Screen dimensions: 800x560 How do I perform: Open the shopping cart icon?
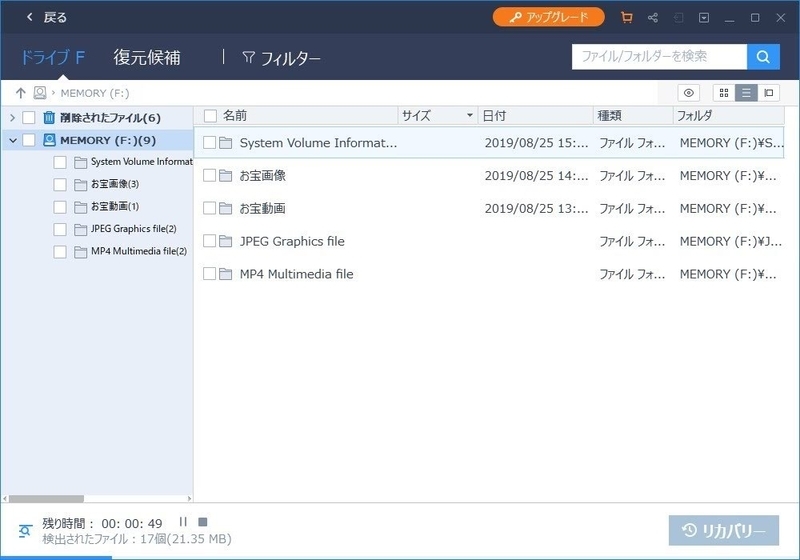click(x=627, y=18)
